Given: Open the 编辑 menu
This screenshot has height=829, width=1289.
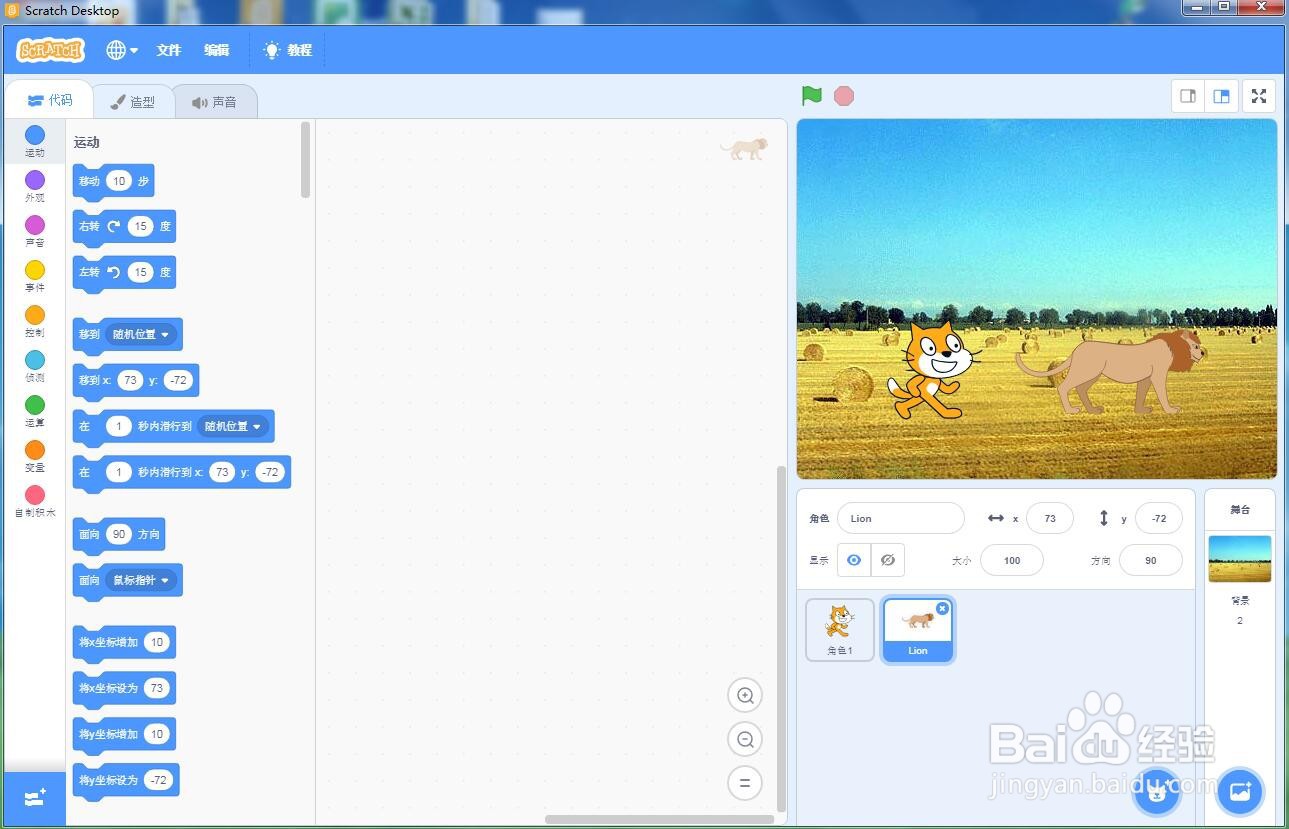Looking at the screenshot, I should click(217, 50).
